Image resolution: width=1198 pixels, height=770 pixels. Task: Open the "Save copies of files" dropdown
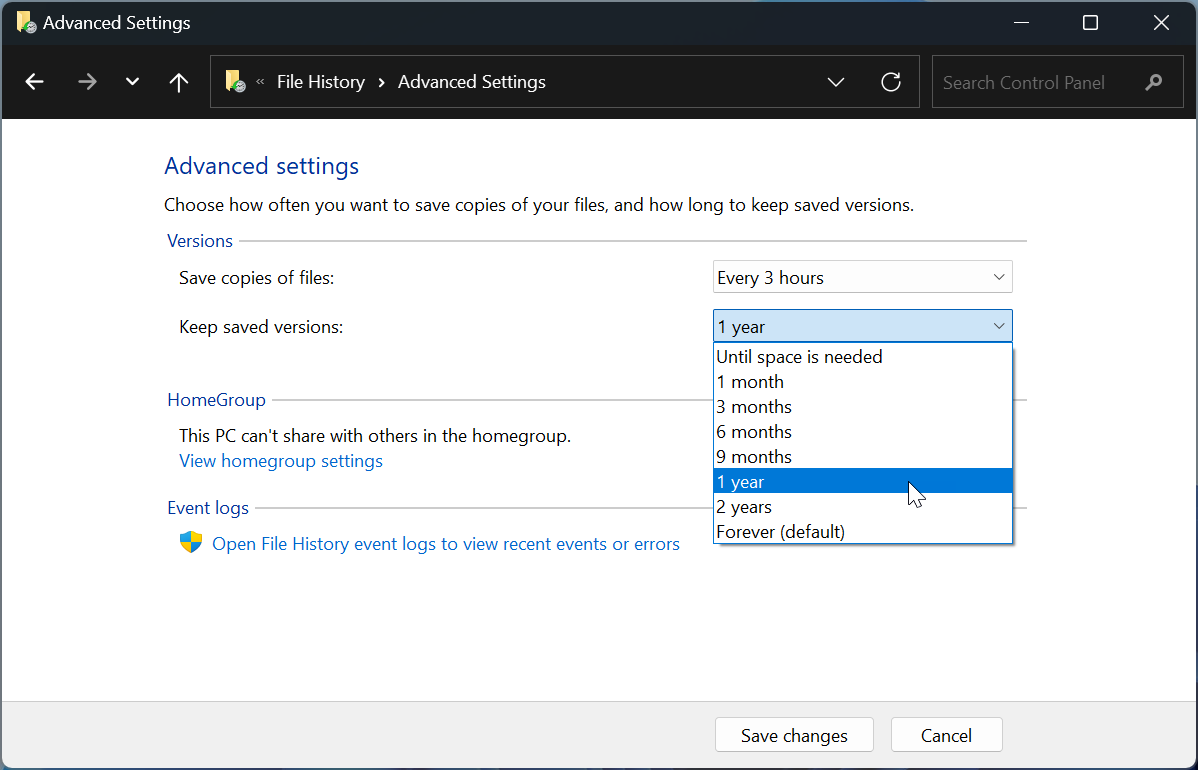862,276
